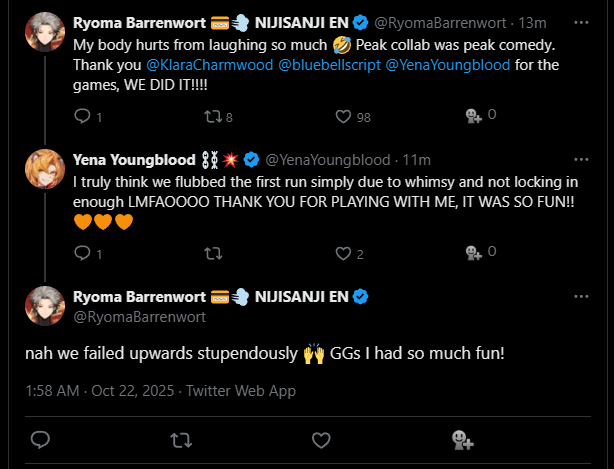Retweet the main tweet at bottom
This screenshot has width=614, height=469.
coord(181,439)
